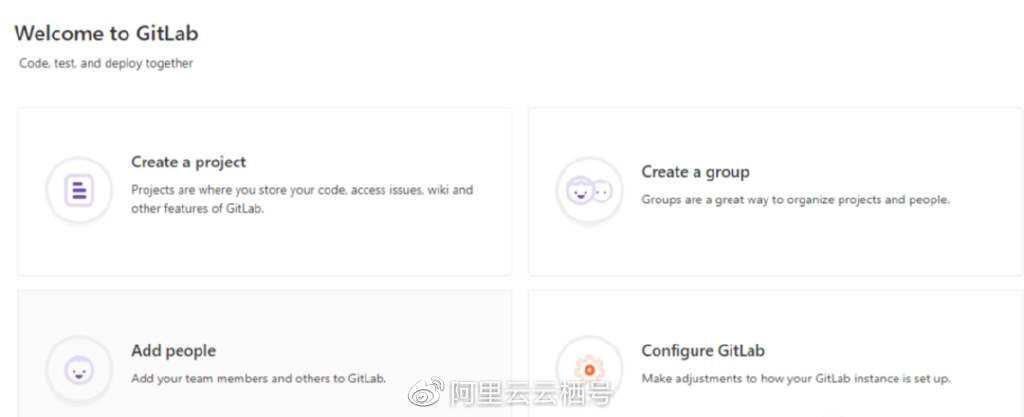Click text 'Code, test, and deploy together'

click(x=106, y=63)
